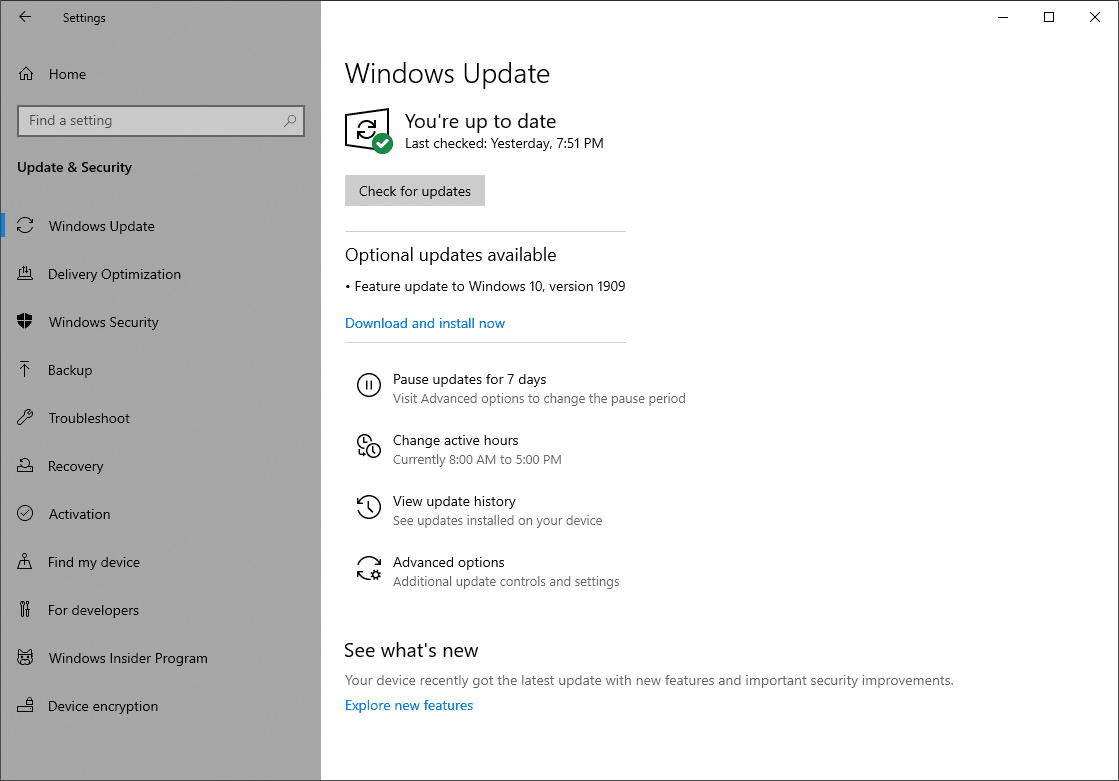This screenshot has width=1119, height=781.
Task: Click the Check for updates button
Action: [x=415, y=191]
